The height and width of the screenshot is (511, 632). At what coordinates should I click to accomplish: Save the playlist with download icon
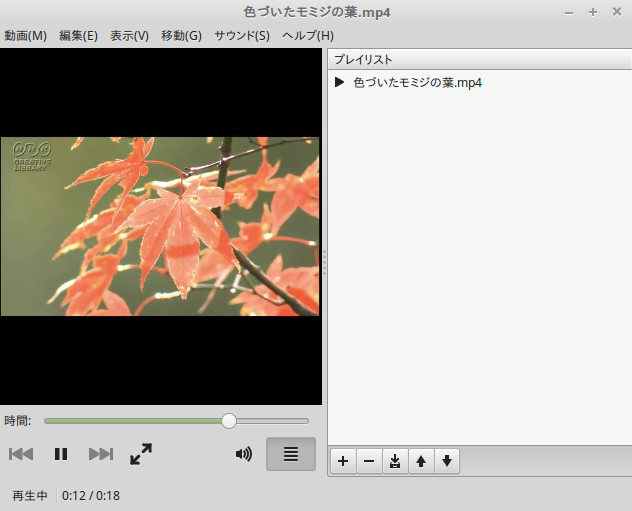coord(395,461)
